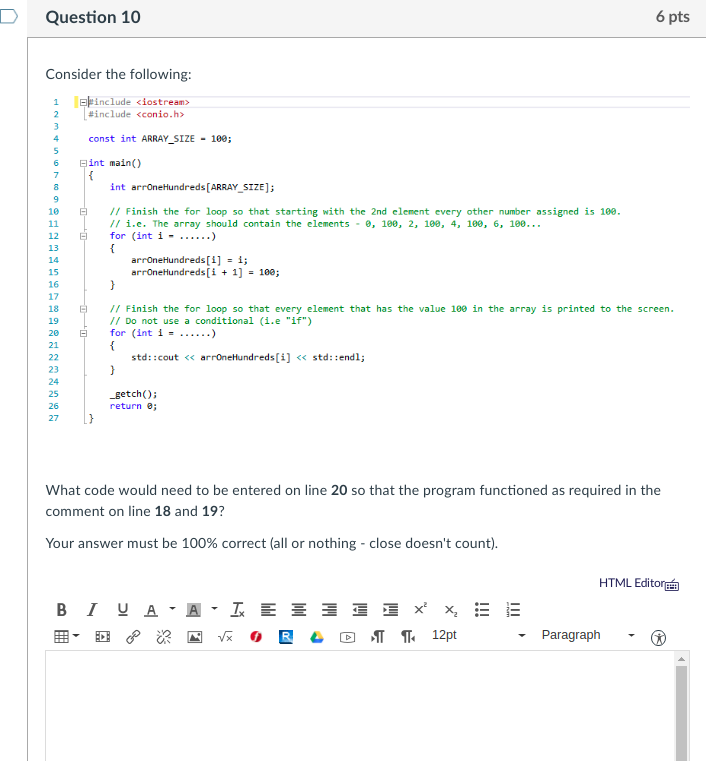Insert bulleted list
This screenshot has height=761, width=706.
click(482, 610)
